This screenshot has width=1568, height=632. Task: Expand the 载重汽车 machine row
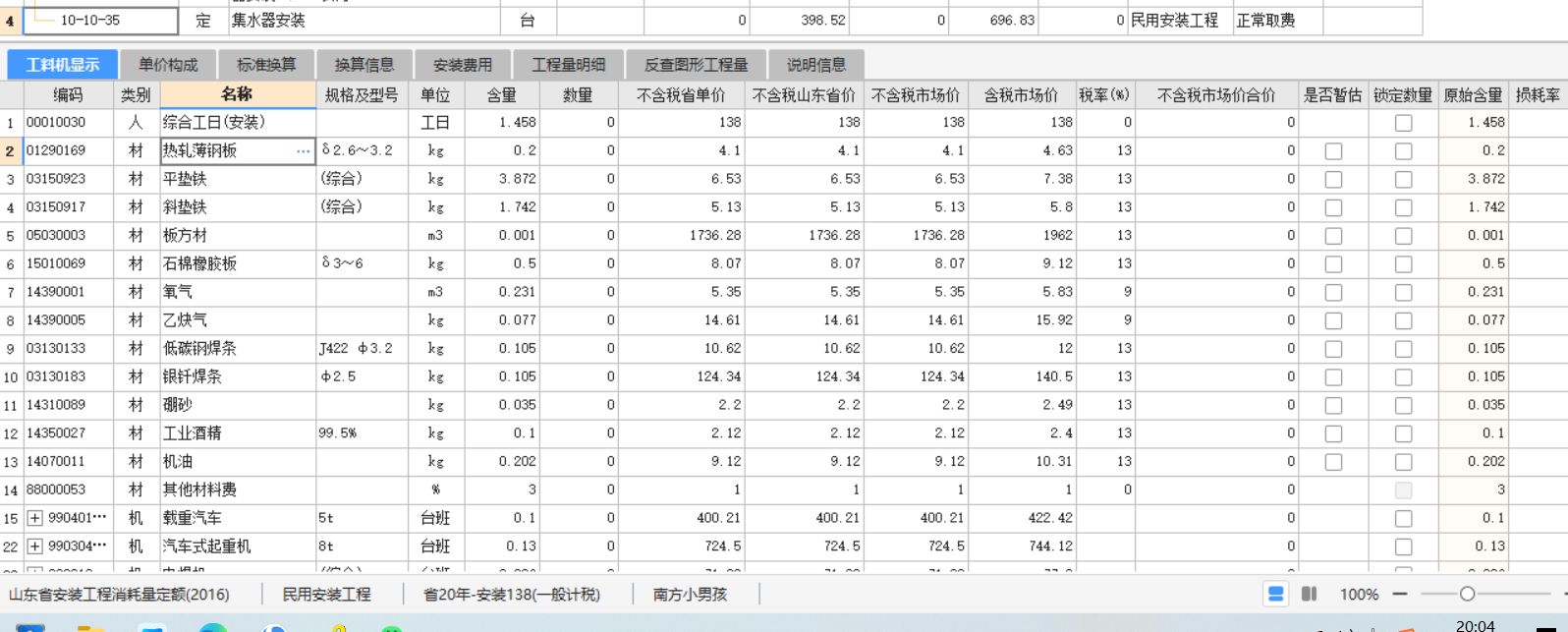coord(34,518)
